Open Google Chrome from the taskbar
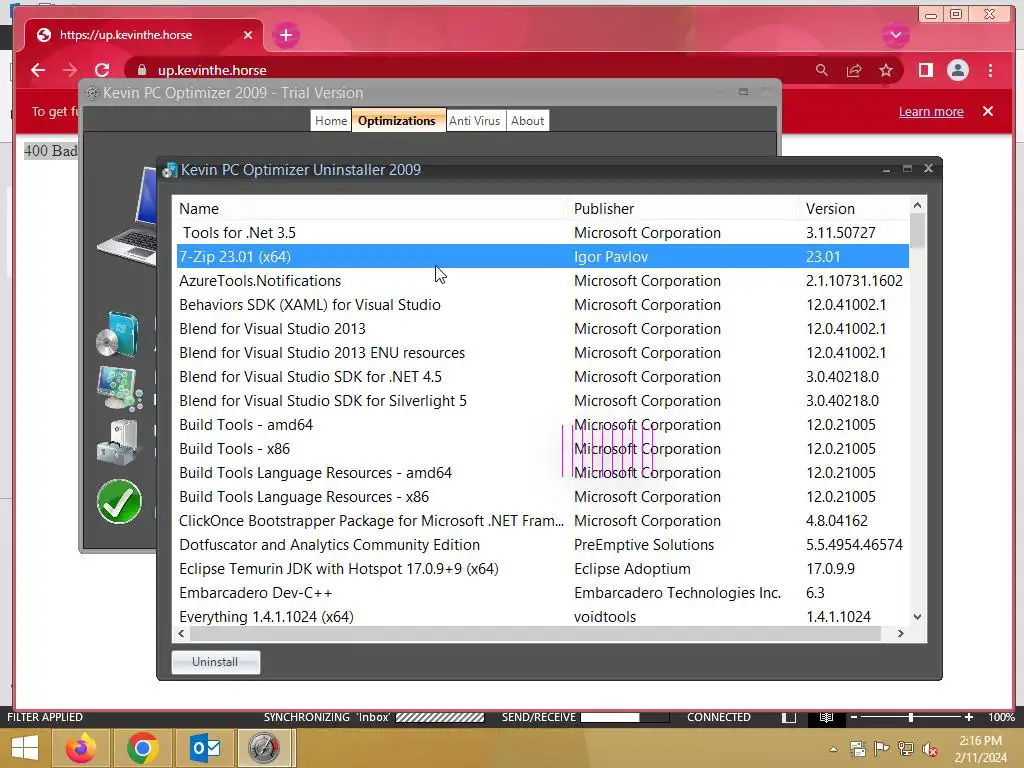This screenshot has width=1024, height=768. (142, 748)
